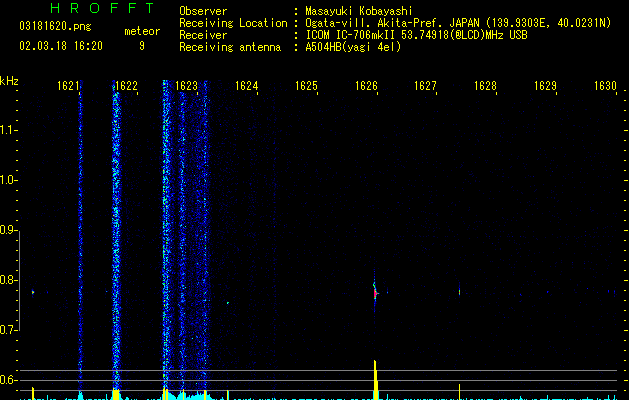Click the 1624 time marker

246,86
